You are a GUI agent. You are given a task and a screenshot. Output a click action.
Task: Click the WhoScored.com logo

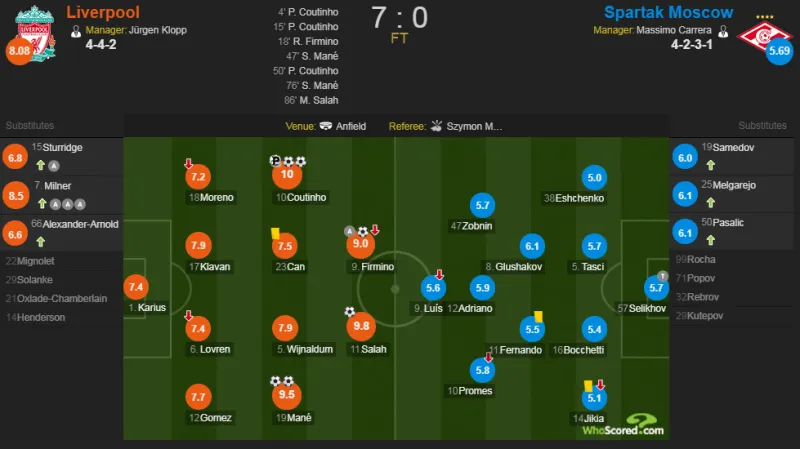(623, 426)
